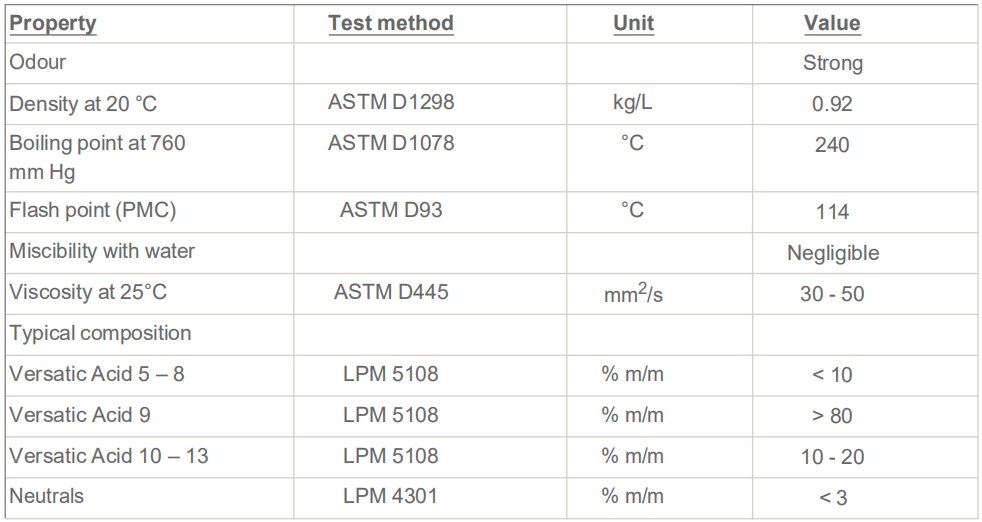982x522 pixels.
Task: Select the Typical composition row label
Action: (100, 333)
